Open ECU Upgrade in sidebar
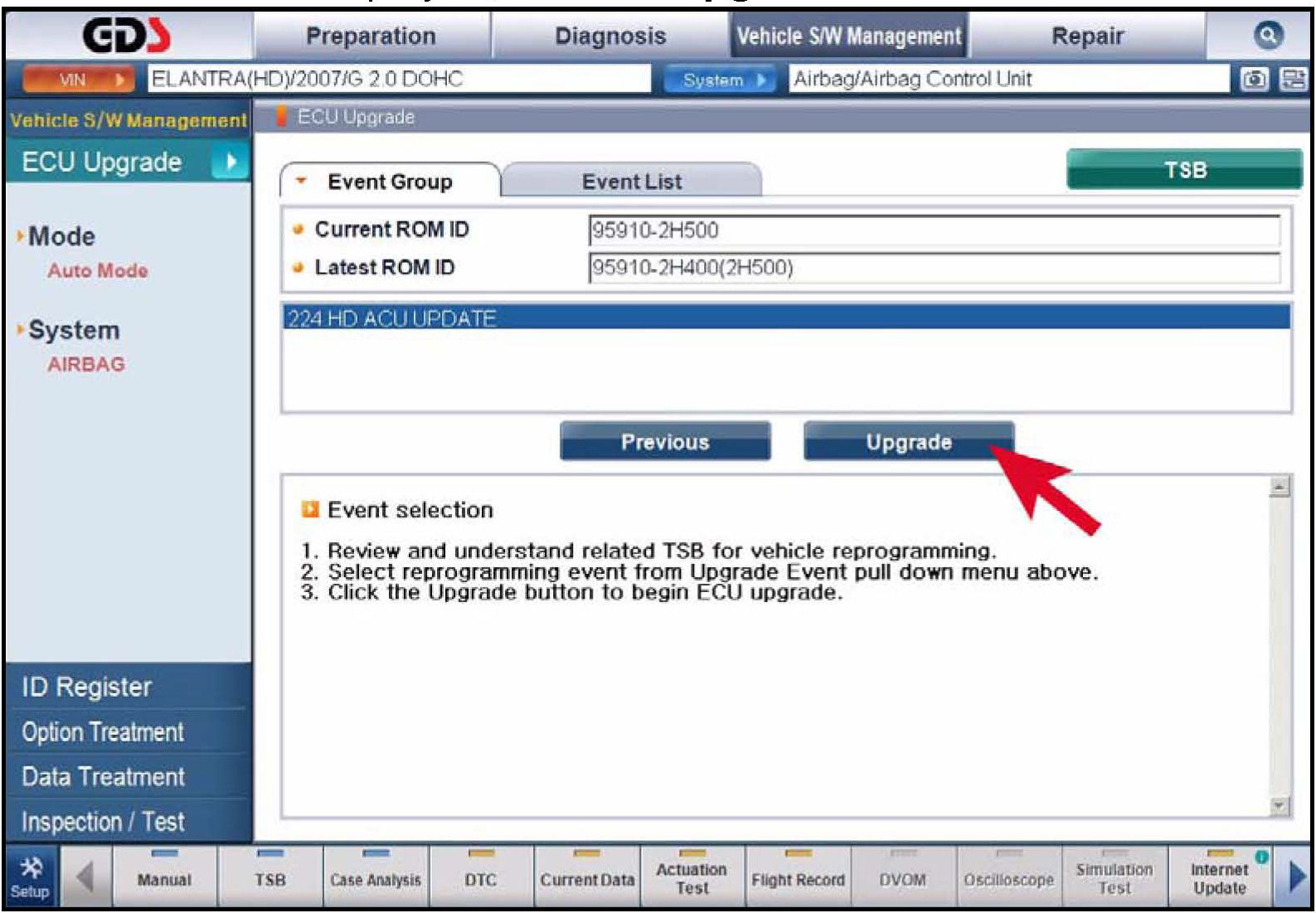 click(x=129, y=162)
